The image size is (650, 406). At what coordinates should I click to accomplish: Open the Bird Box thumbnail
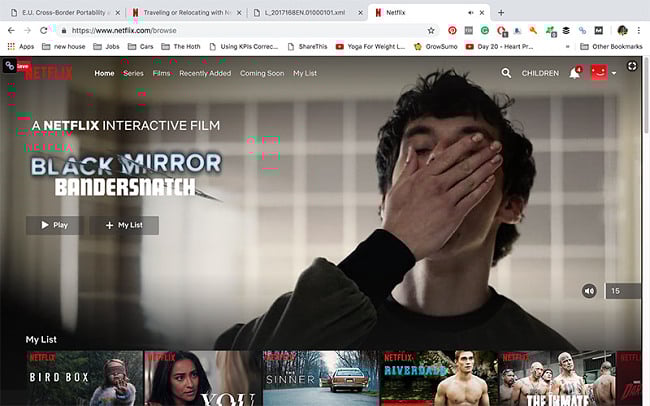85,378
